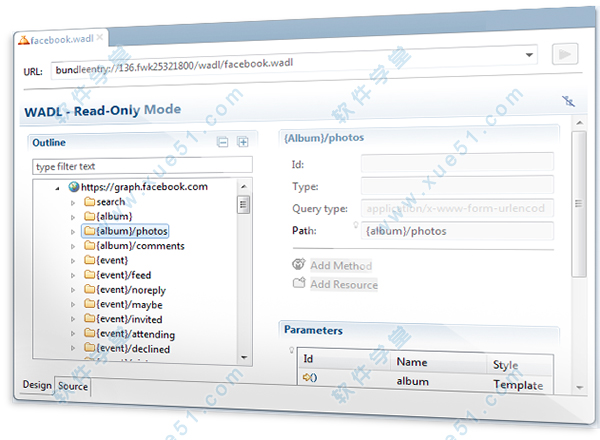This screenshot has height=440, width=600.
Task: Click the Template style cell
Action: 518,385
